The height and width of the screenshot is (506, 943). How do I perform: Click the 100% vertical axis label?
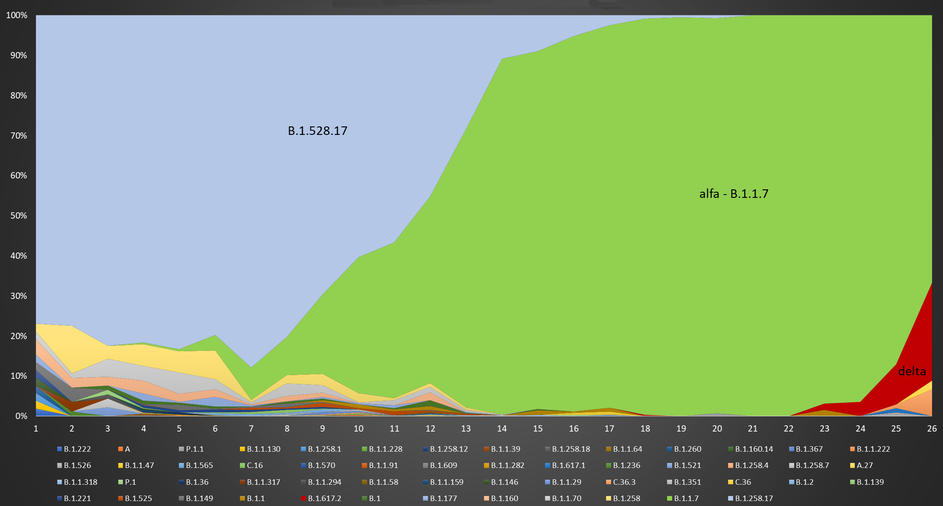coord(17,17)
